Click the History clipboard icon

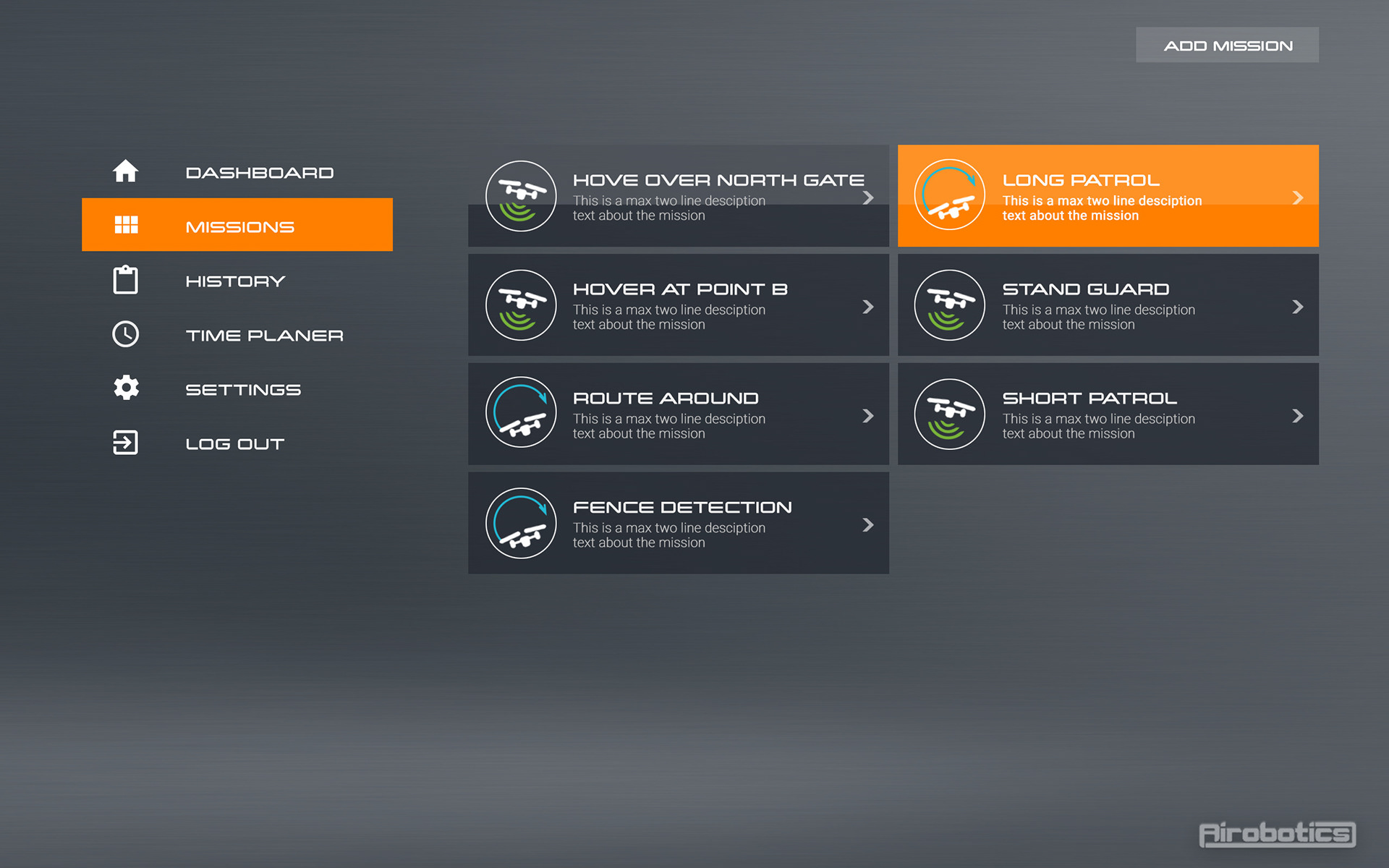[125, 280]
